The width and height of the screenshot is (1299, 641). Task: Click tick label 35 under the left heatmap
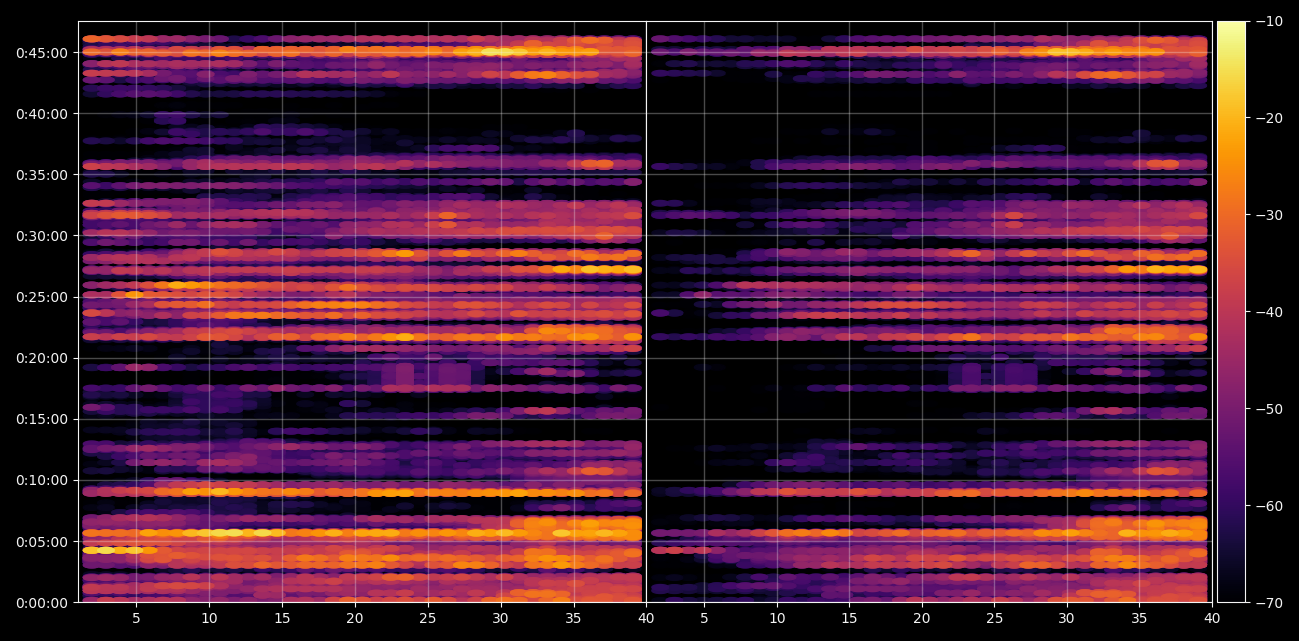pos(573,619)
